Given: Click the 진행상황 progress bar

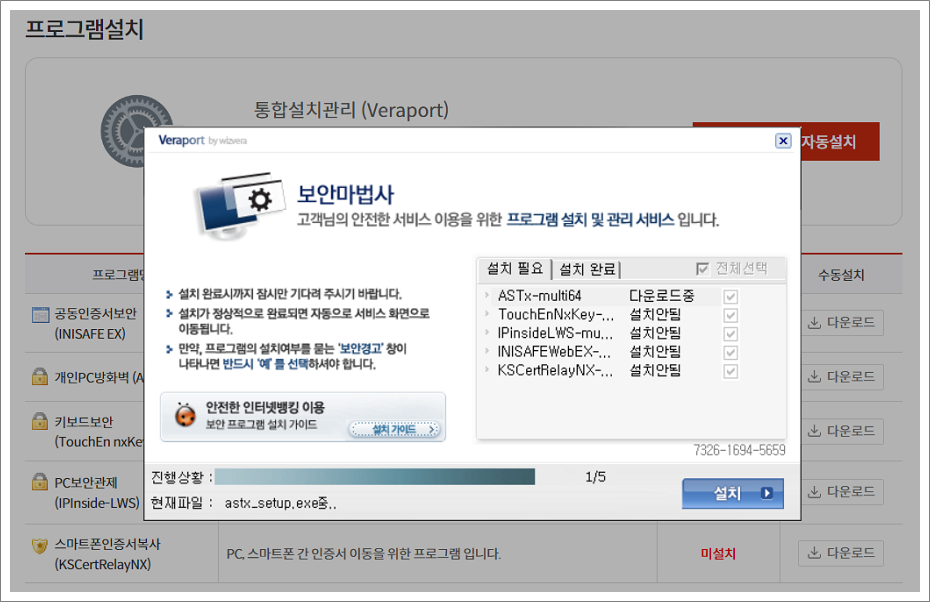Looking at the screenshot, I should pos(375,477).
